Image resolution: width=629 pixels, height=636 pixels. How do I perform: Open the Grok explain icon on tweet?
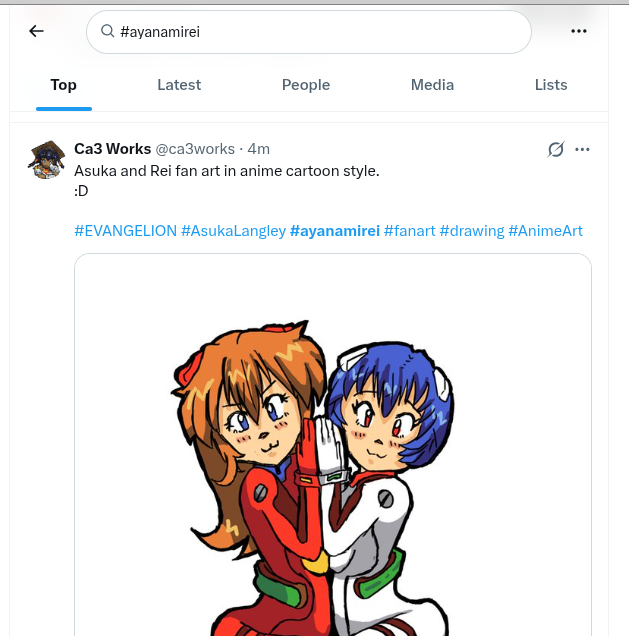pos(556,149)
